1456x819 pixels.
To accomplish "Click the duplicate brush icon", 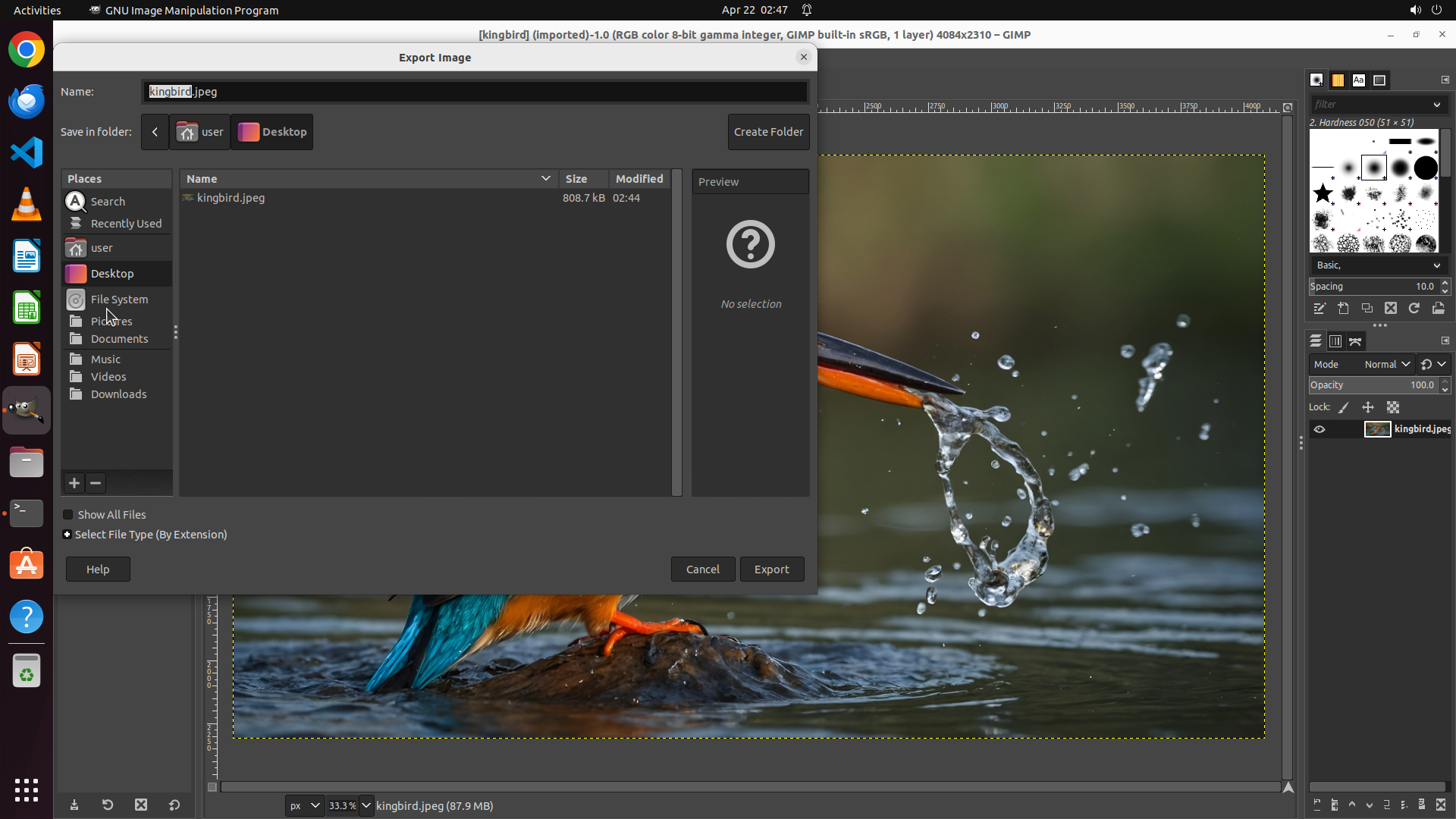I will tap(1367, 309).
